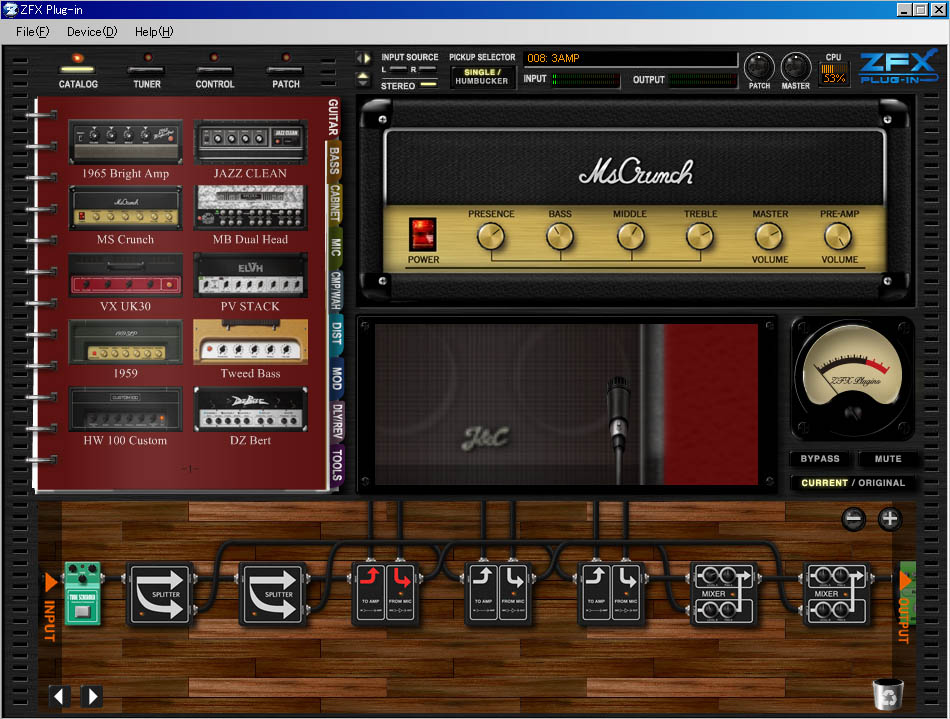The width and height of the screenshot is (950, 719).
Task: Click the TREBLE knob on the amp
Action: [x=700, y=236]
